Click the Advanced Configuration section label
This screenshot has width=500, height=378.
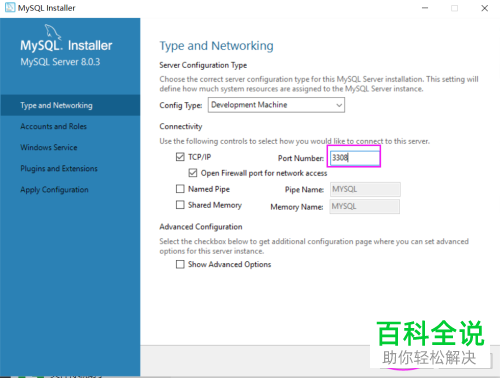tap(201, 227)
